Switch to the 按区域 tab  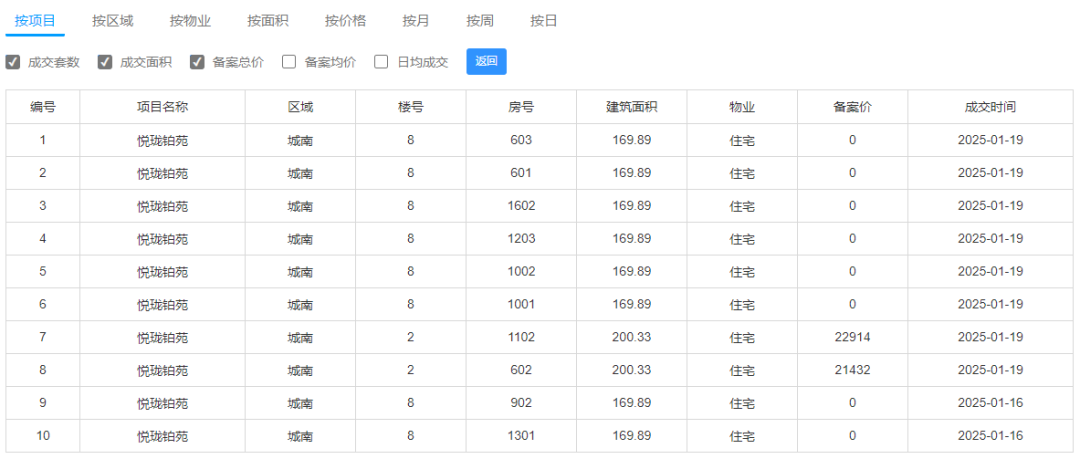click(x=113, y=21)
